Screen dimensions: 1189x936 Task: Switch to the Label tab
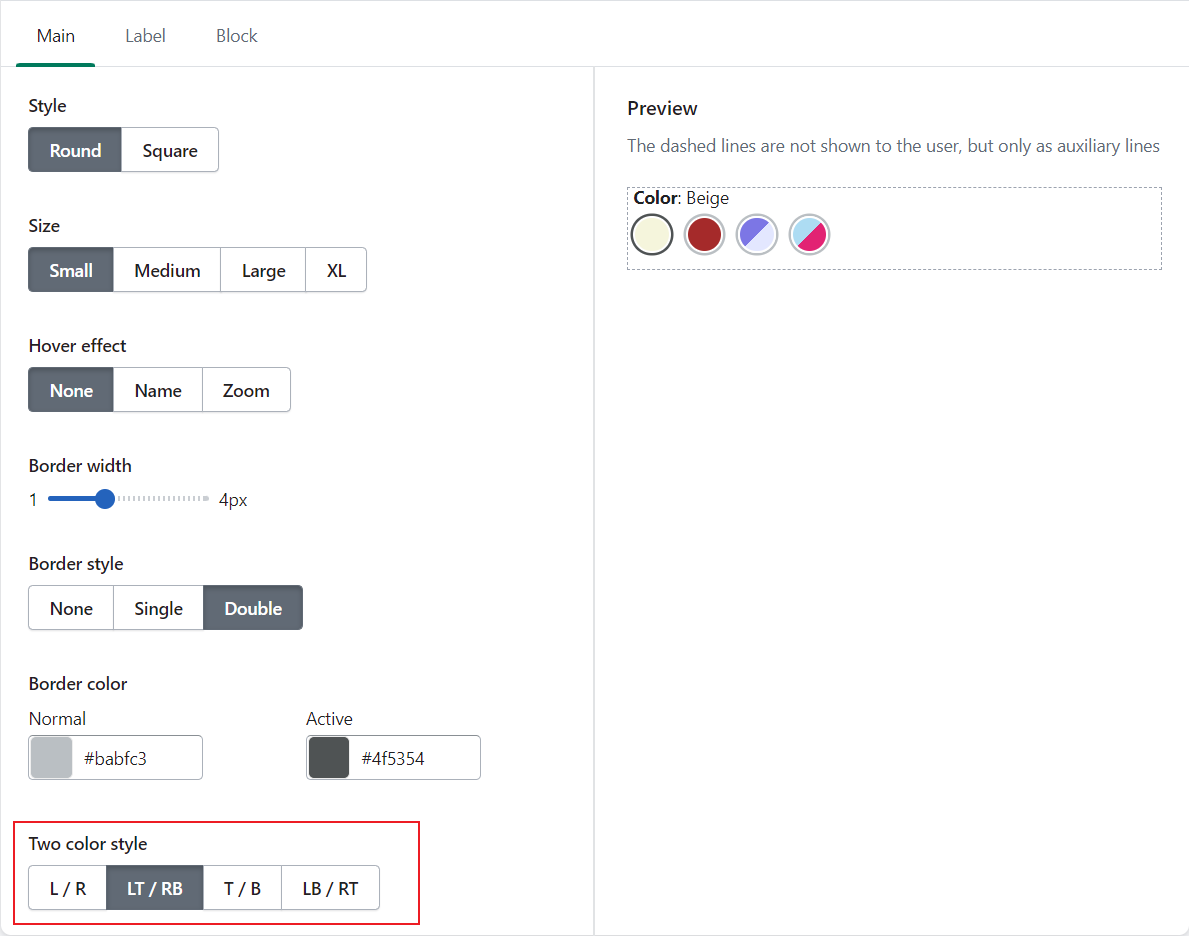point(145,36)
